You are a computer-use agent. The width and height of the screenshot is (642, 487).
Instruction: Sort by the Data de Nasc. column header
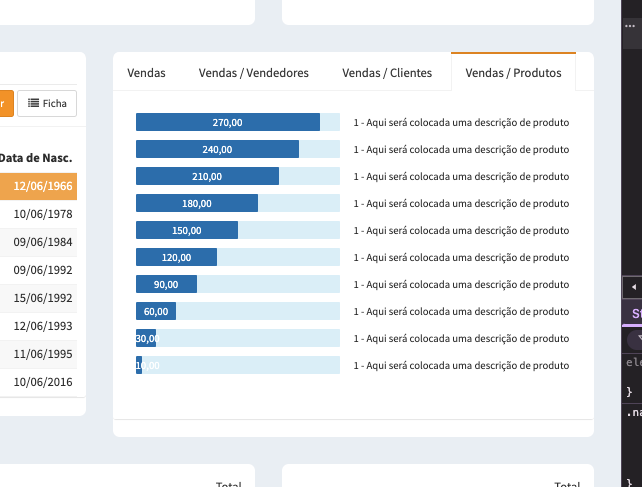(x=36, y=158)
